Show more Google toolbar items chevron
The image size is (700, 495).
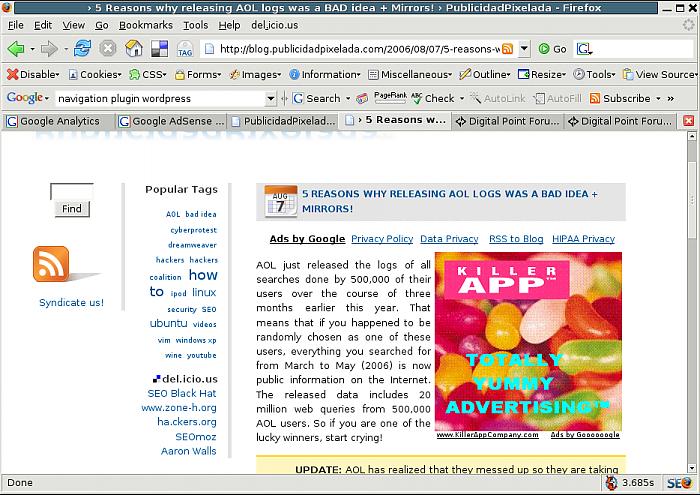coord(671,99)
